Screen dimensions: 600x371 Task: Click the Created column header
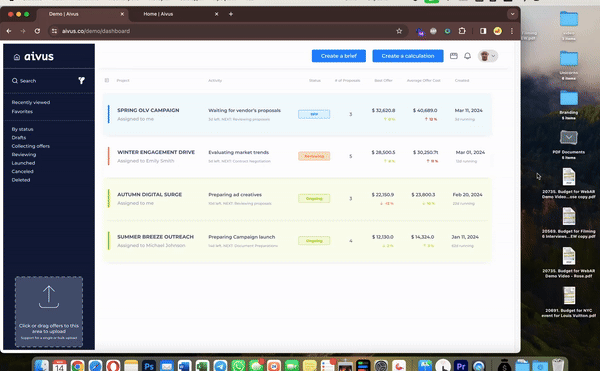[x=462, y=80]
